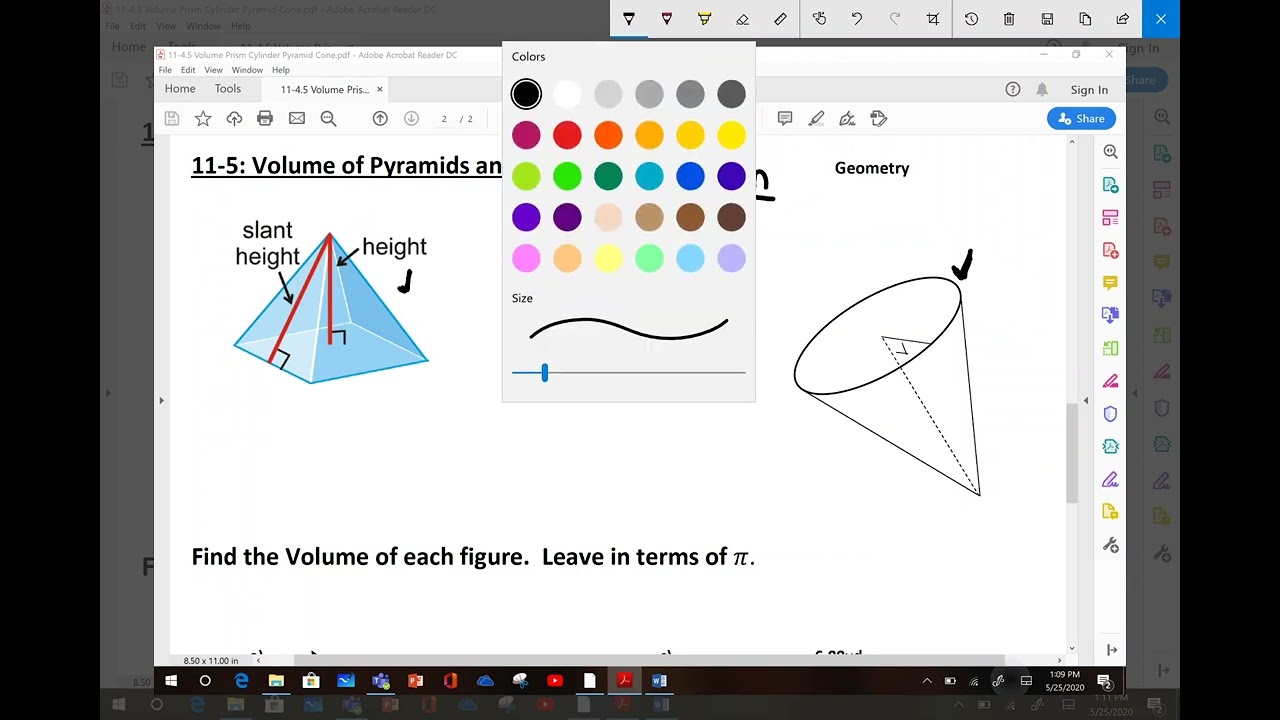Bookmark the file with the star icon
This screenshot has height=720, width=1280.
(203, 119)
